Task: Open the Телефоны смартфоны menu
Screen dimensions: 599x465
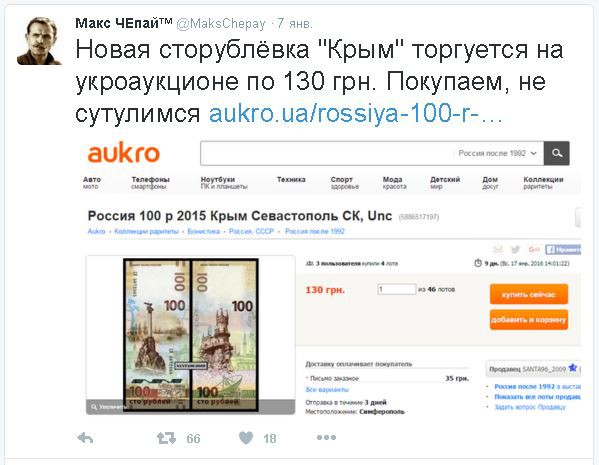Action: pyautogui.click(x=150, y=183)
